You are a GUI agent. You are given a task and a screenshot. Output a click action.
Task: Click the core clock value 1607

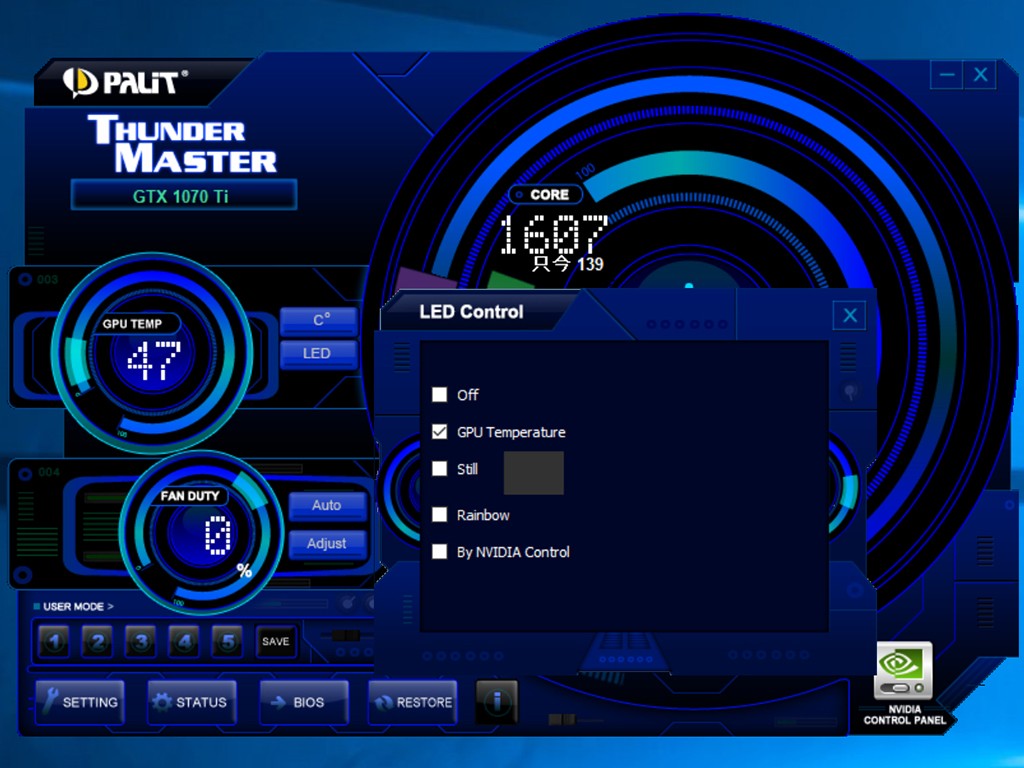point(553,234)
